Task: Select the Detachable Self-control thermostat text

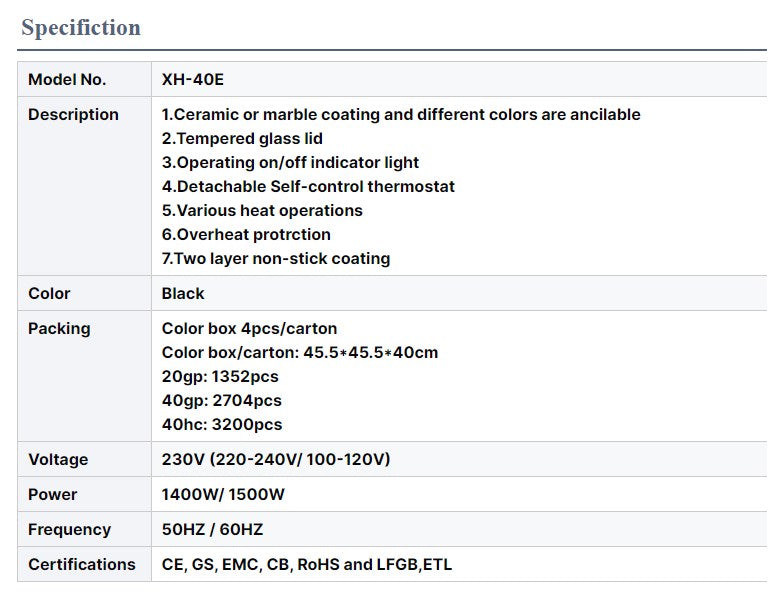Action: (308, 187)
